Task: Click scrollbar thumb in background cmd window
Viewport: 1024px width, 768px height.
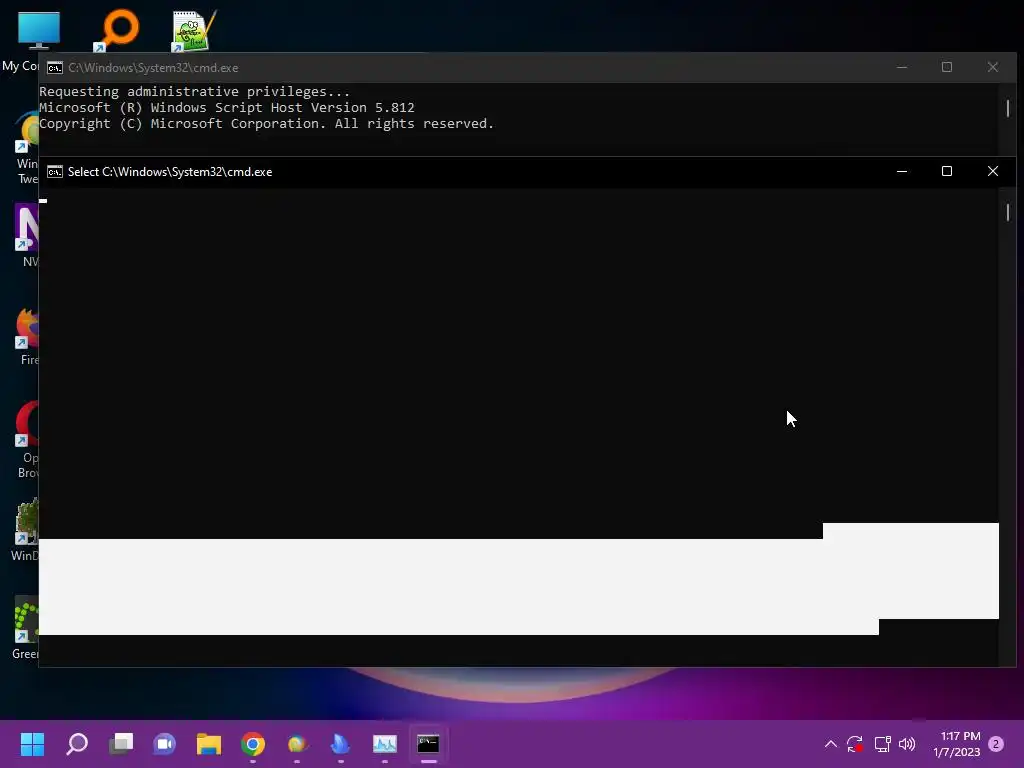Action: tap(1008, 108)
